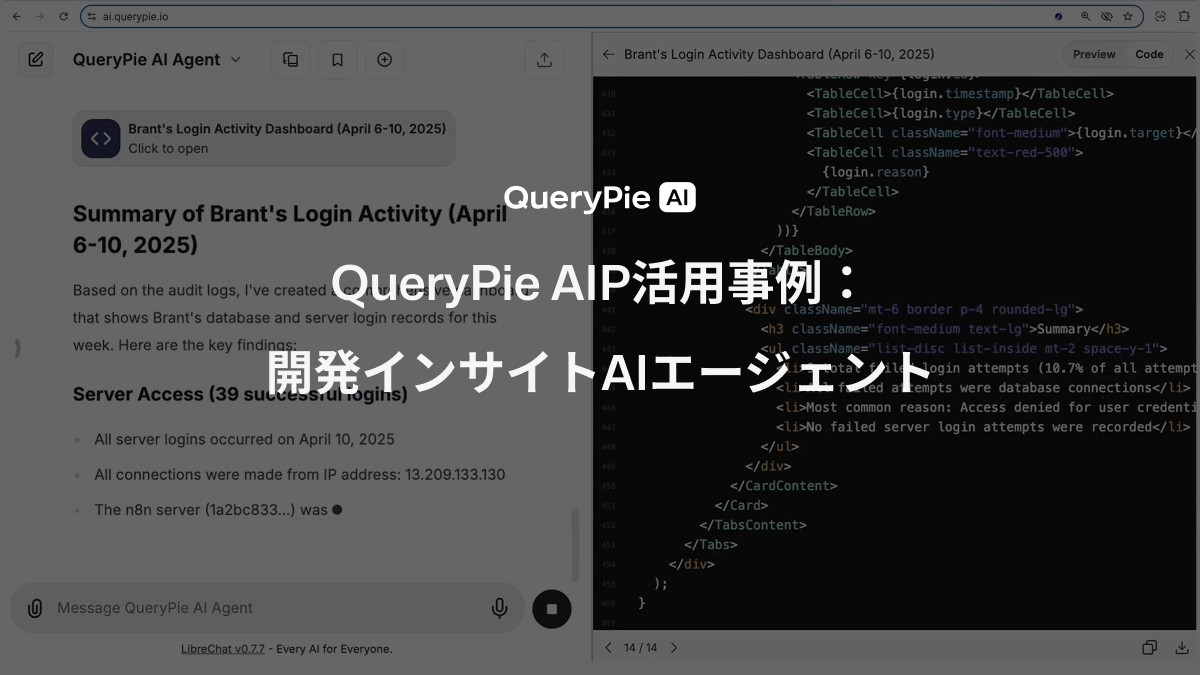Click "All server logins occurred on April 10, 2025"
Image resolution: width=1200 pixels, height=675 pixels.
(244, 439)
